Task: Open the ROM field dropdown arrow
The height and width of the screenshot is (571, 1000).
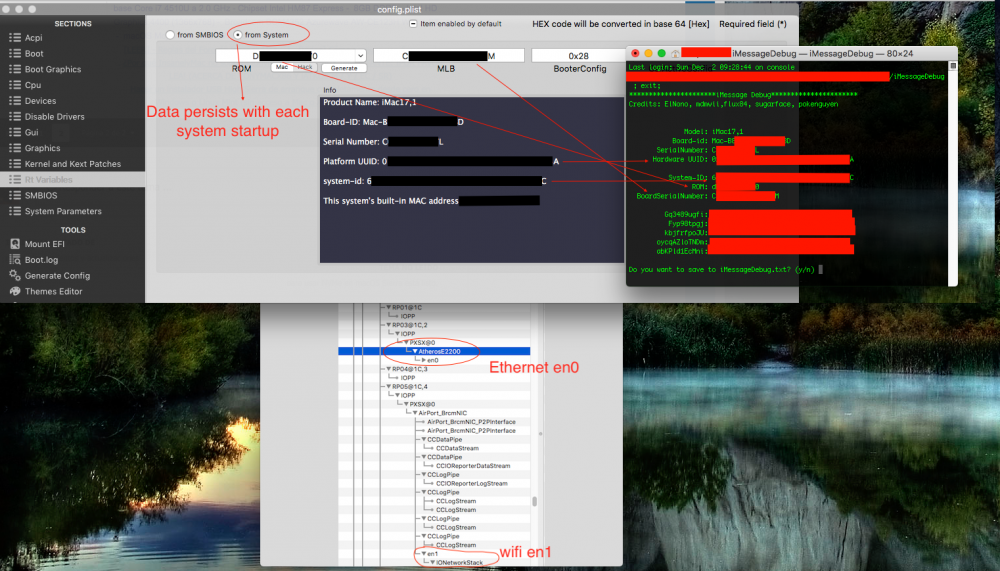Action: click(360, 56)
